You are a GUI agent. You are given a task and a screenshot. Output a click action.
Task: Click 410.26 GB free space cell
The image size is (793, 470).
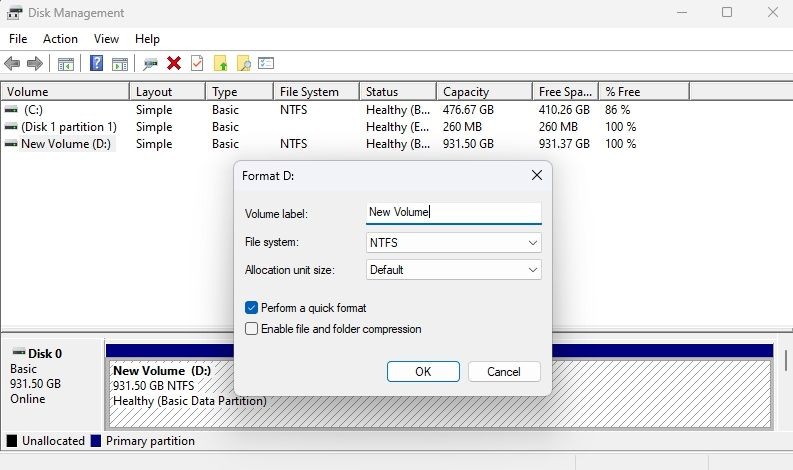564,110
